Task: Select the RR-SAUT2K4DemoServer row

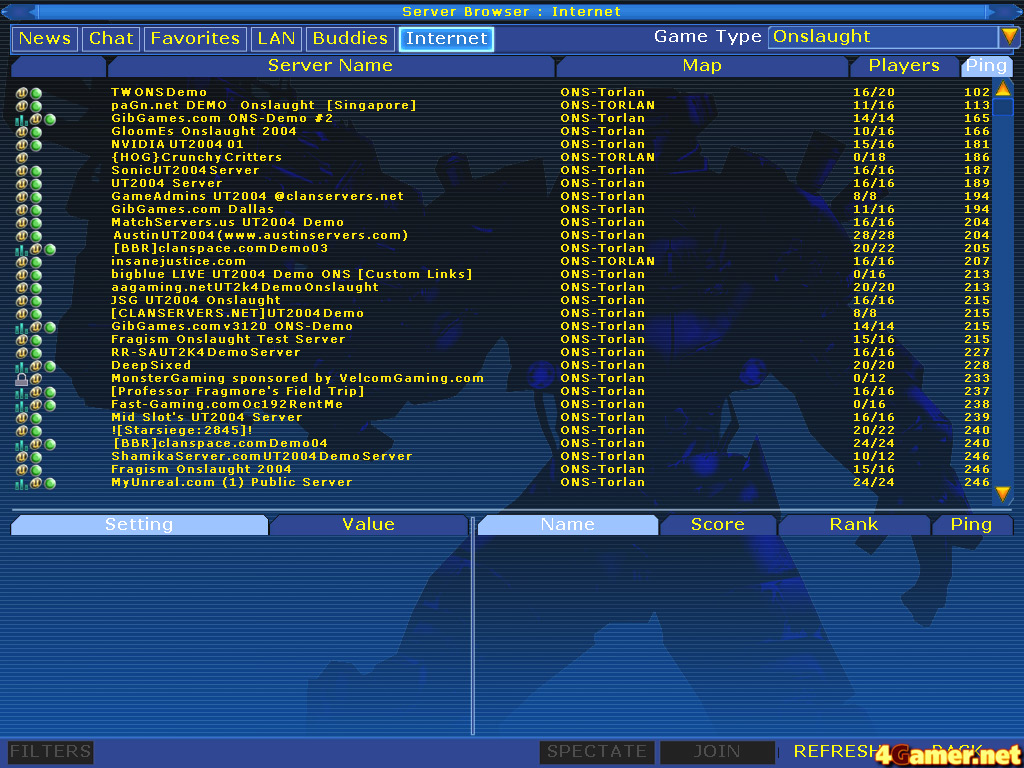Action: [x=503, y=353]
